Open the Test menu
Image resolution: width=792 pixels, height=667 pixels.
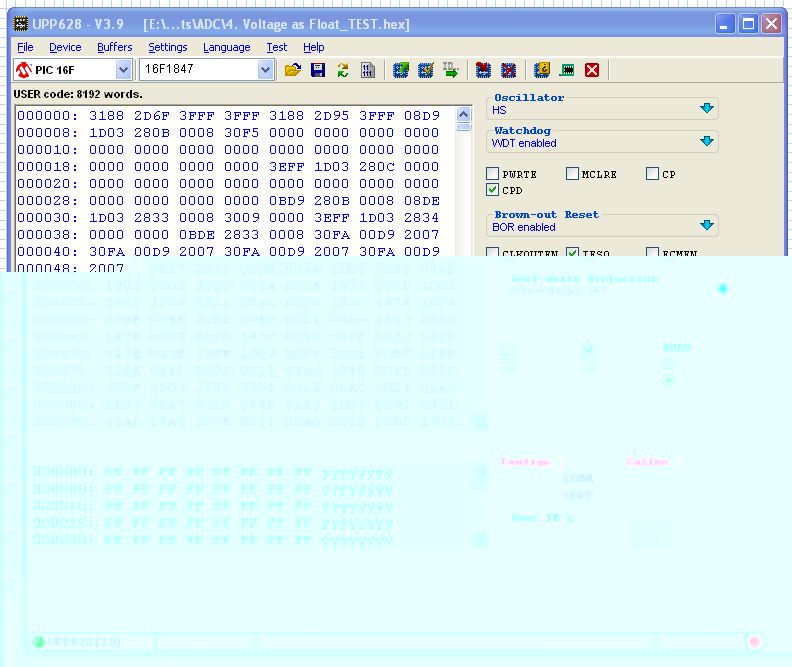click(277, 47)
